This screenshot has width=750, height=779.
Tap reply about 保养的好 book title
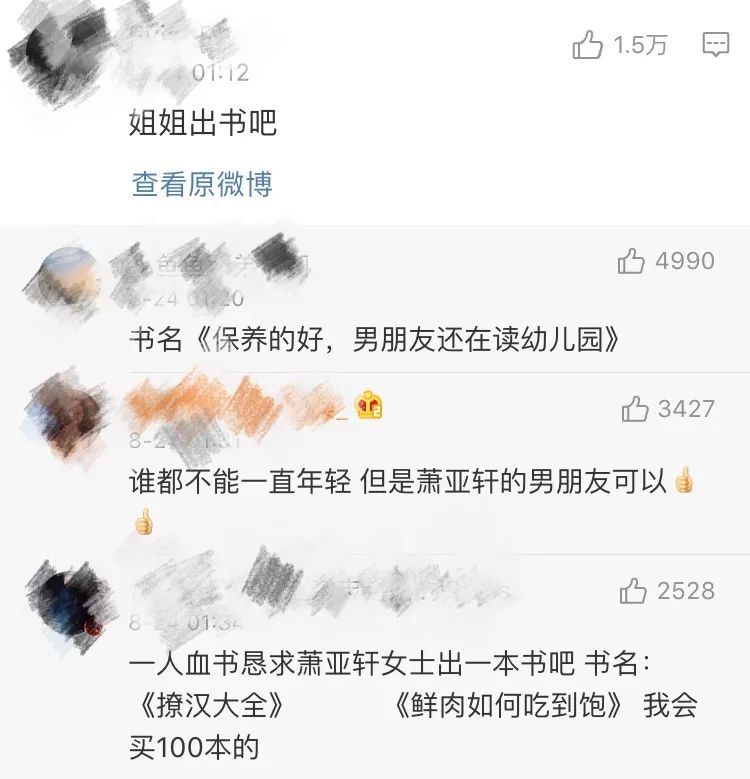[x=375, y=340]
